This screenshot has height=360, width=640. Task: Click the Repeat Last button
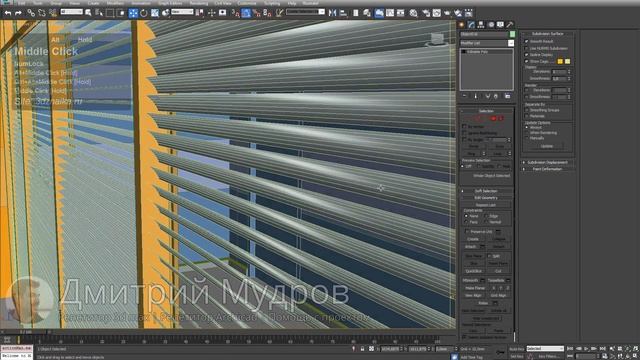coord(486,205)
